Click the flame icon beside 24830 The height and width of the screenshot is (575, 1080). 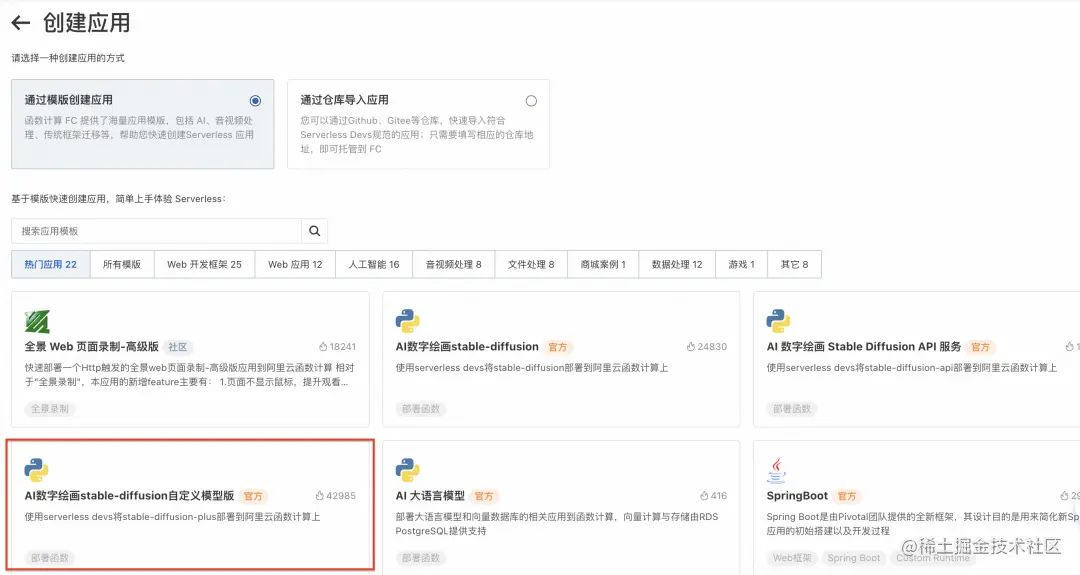pos(691,347)
